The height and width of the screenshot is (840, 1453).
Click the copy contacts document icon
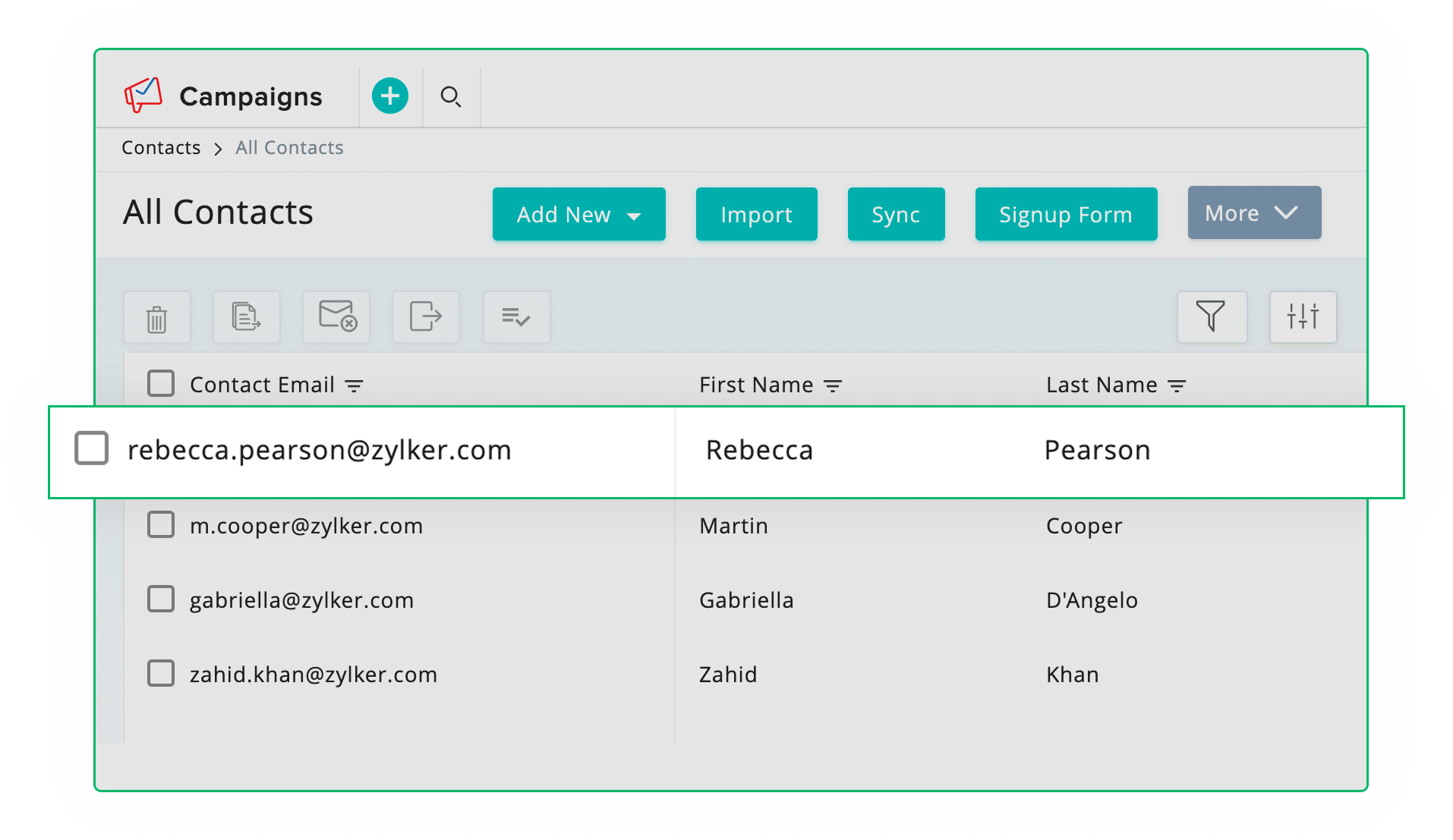[247, 317]
